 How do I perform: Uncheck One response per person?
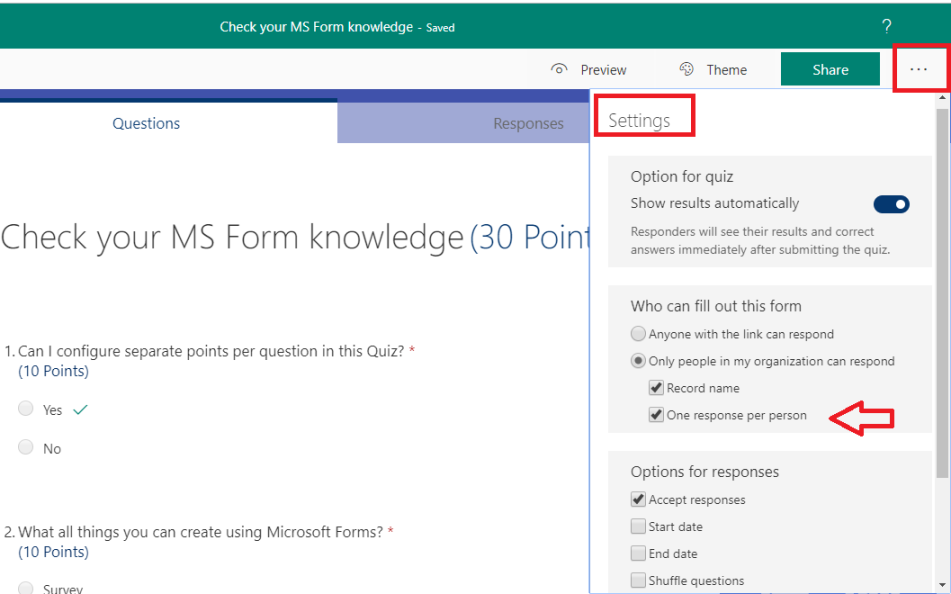pos(657,414)
